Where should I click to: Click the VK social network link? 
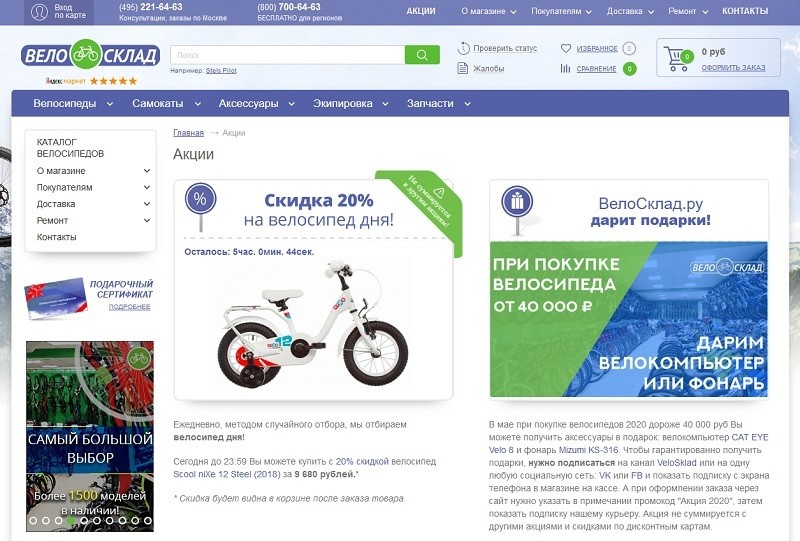point(605,475)
